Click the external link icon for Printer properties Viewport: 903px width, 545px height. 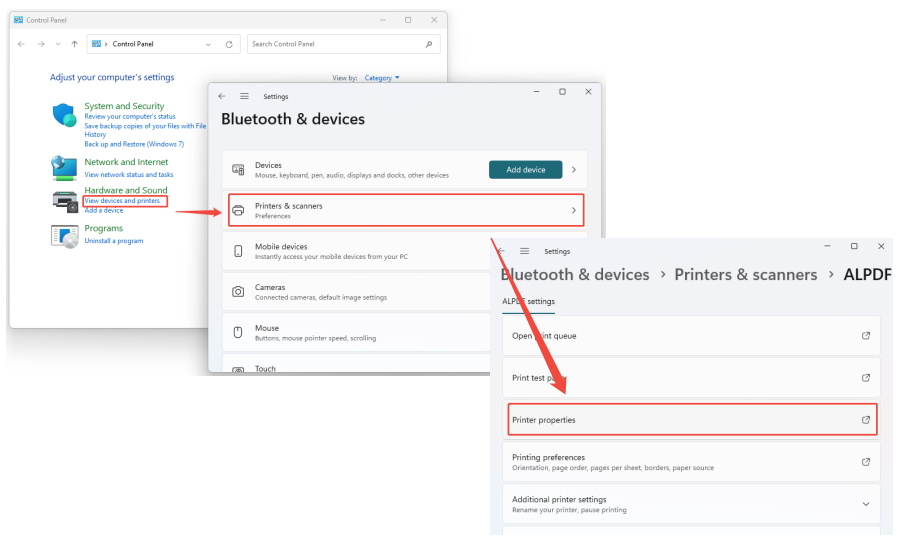click(865, 420)
